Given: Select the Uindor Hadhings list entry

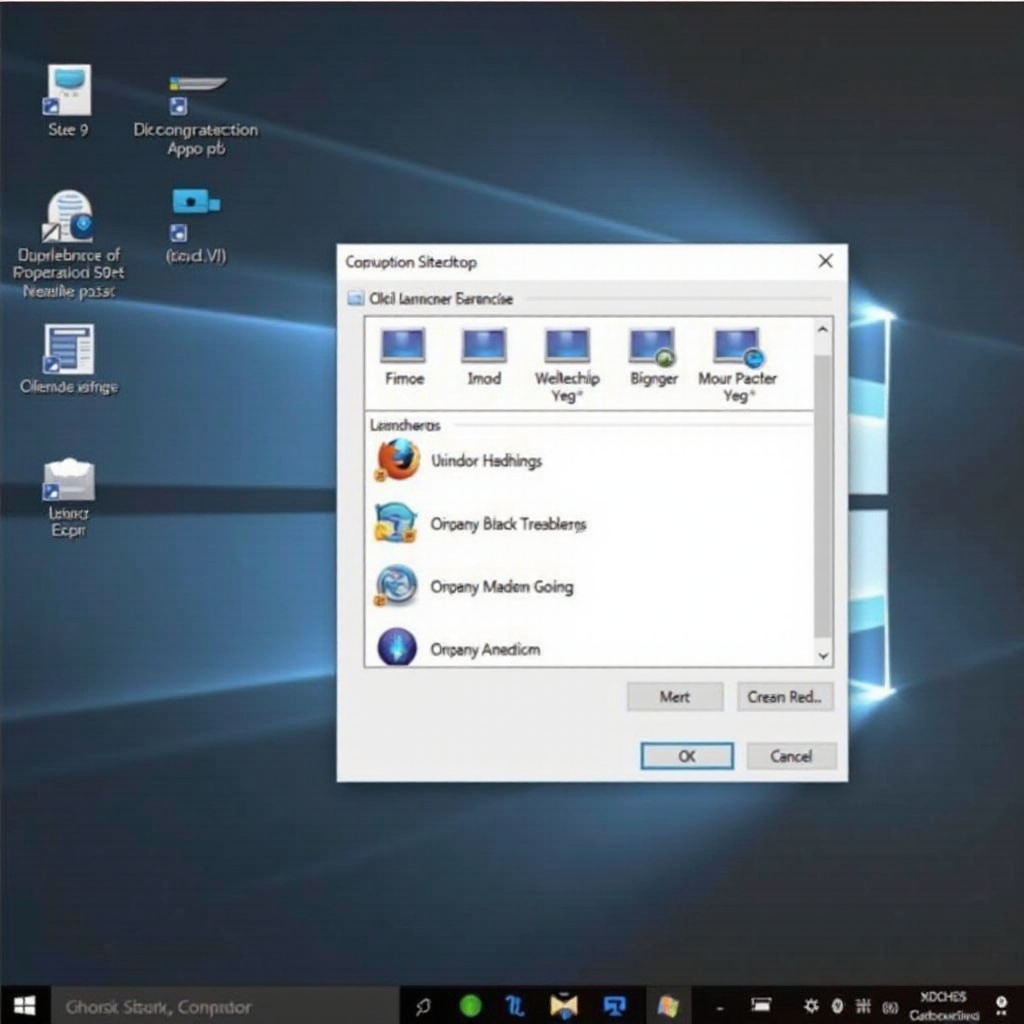Looking at the screenshot, I should pyautogui.click(x=590, y=460).
